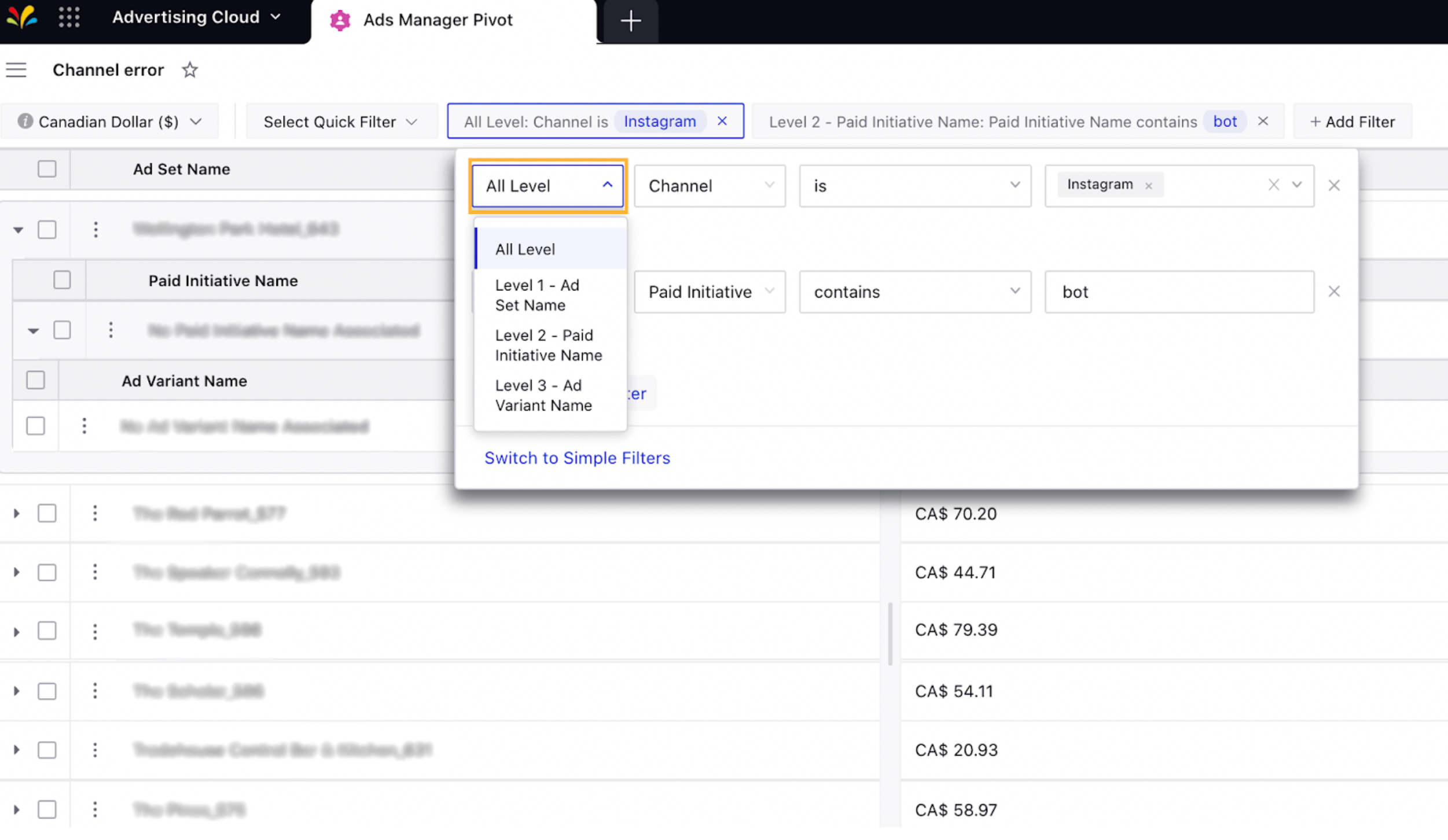Toggle the top-level select all checkbox
The height and width of the screenshot is (840, 1448).
[46, 168]
